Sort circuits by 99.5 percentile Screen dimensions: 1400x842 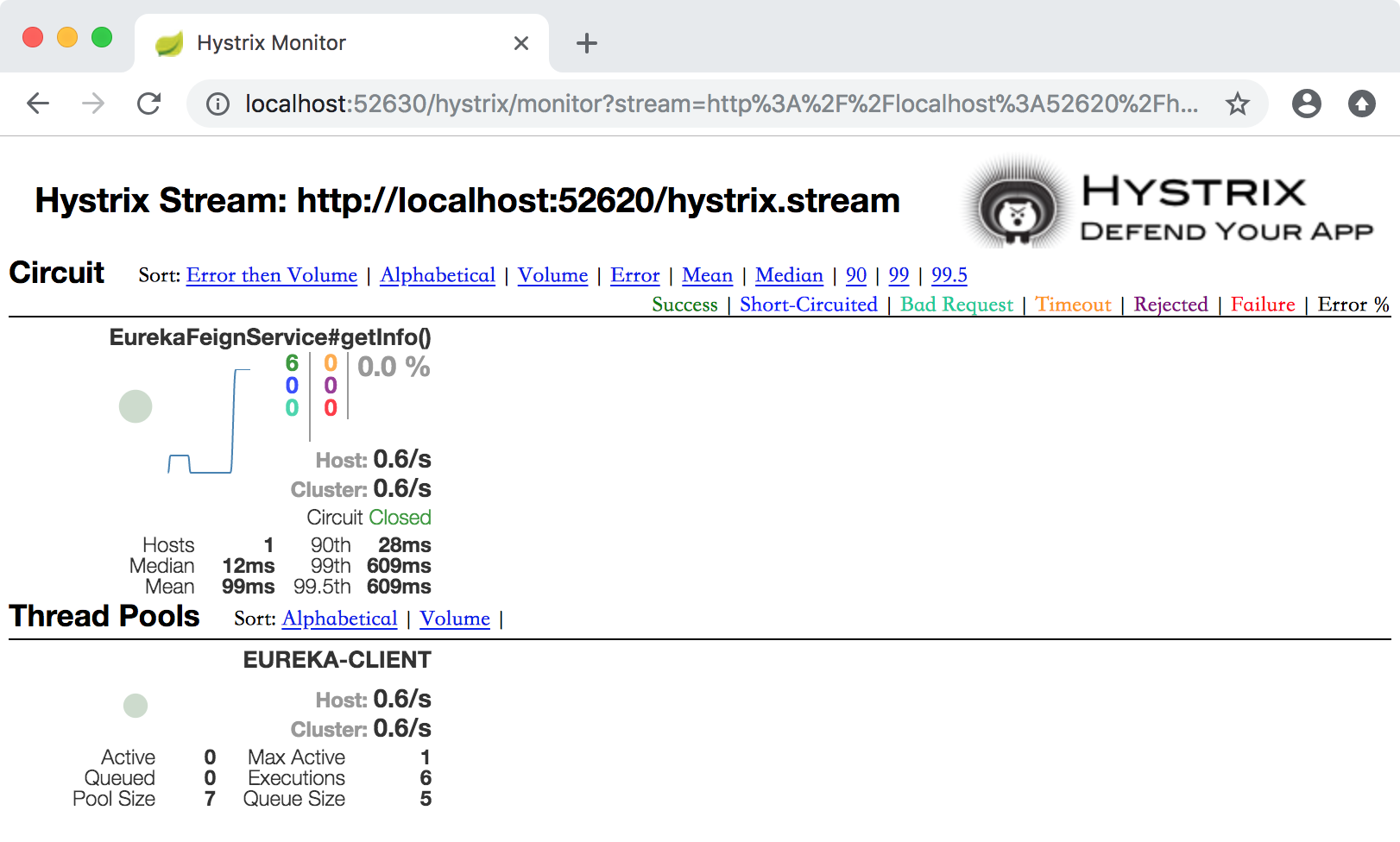click(x=949, y=275)
